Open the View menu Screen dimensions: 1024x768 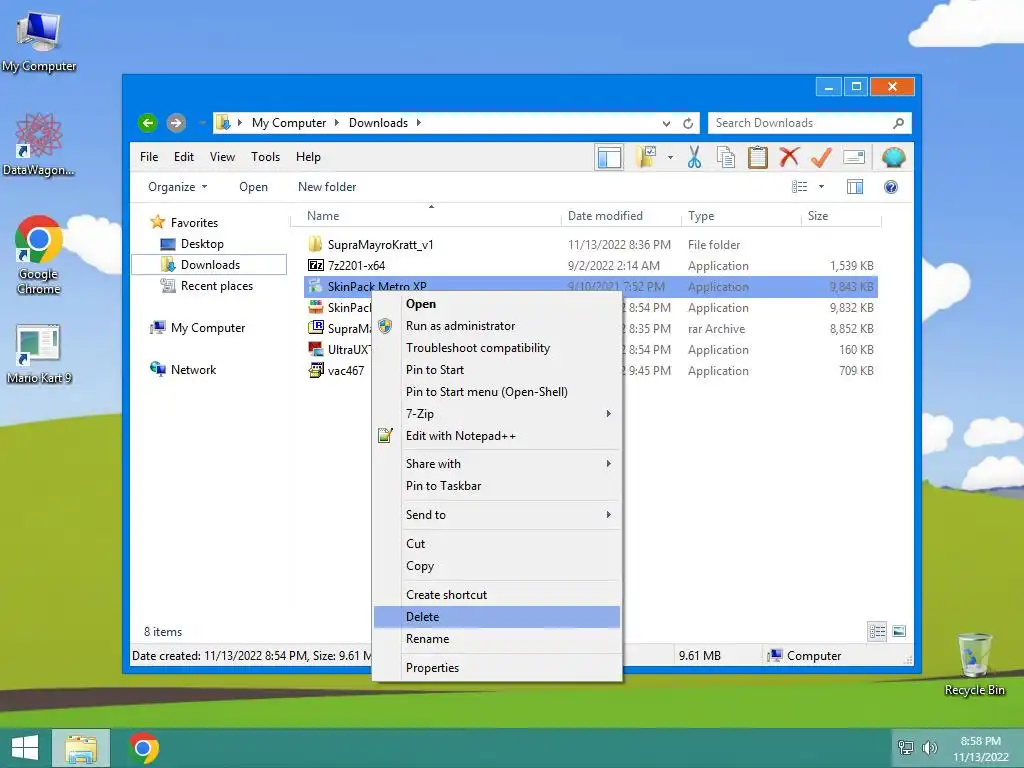coord(222,157)
